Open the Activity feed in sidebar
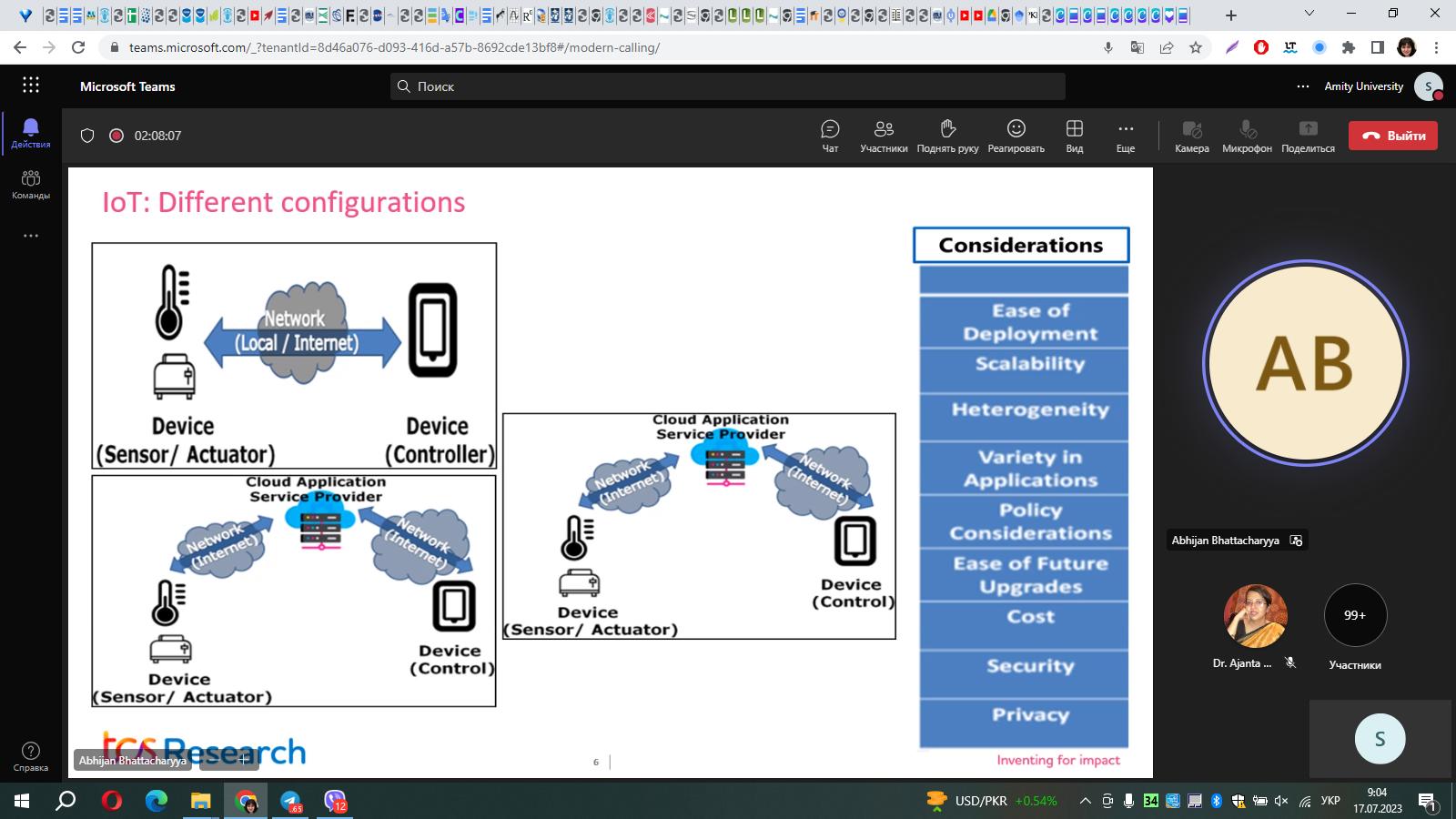Image resolution: width=1456 pixels, height=819 pixels. (31, 133)
